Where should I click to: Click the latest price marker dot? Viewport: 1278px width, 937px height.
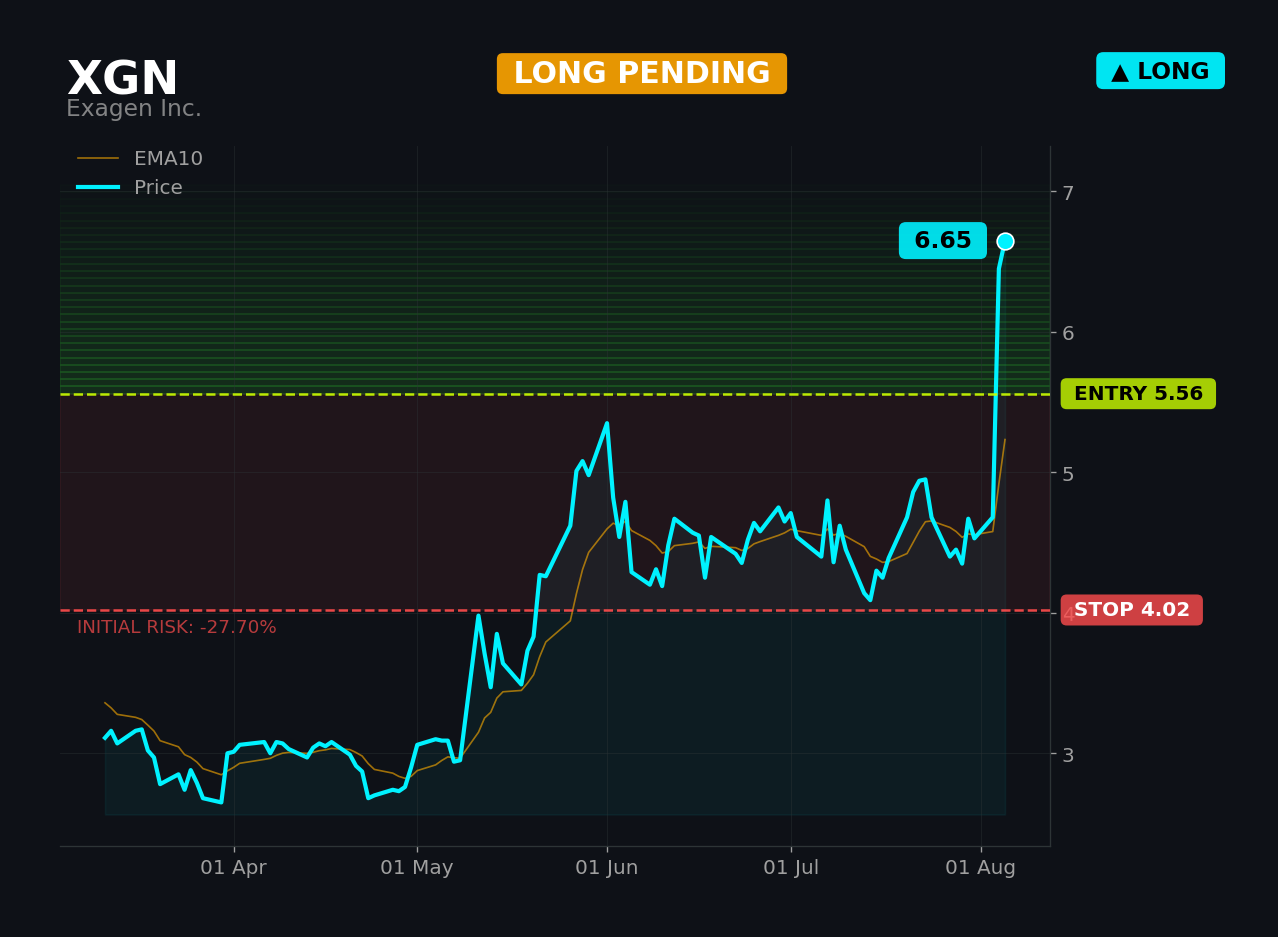tap(1005, 241)
